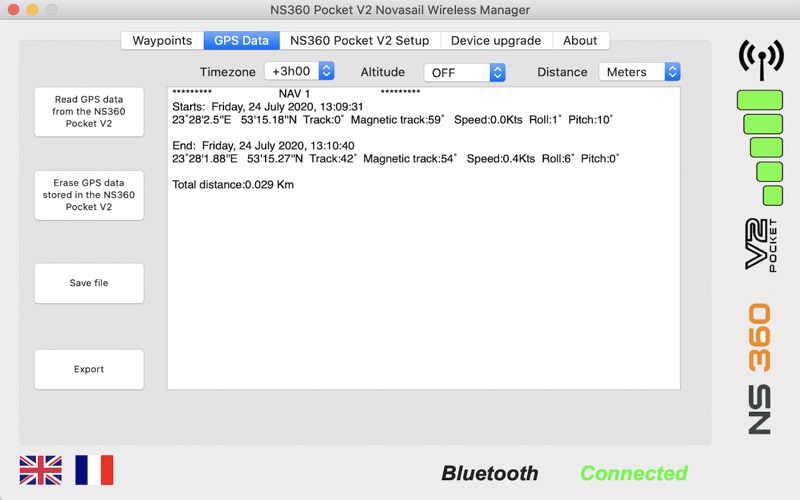Open the NS360 Pocket V2 Setup tab
The image size is (800, 500).
360,41
